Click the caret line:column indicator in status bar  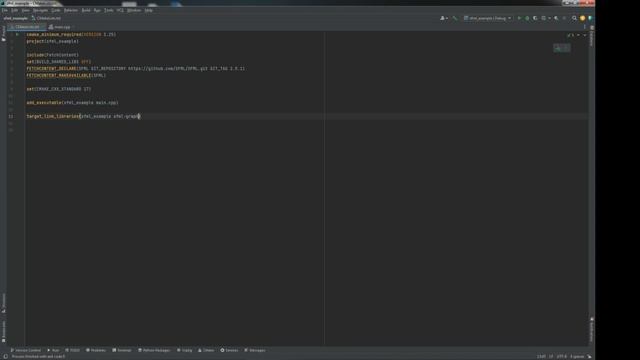tap(541, 357)
